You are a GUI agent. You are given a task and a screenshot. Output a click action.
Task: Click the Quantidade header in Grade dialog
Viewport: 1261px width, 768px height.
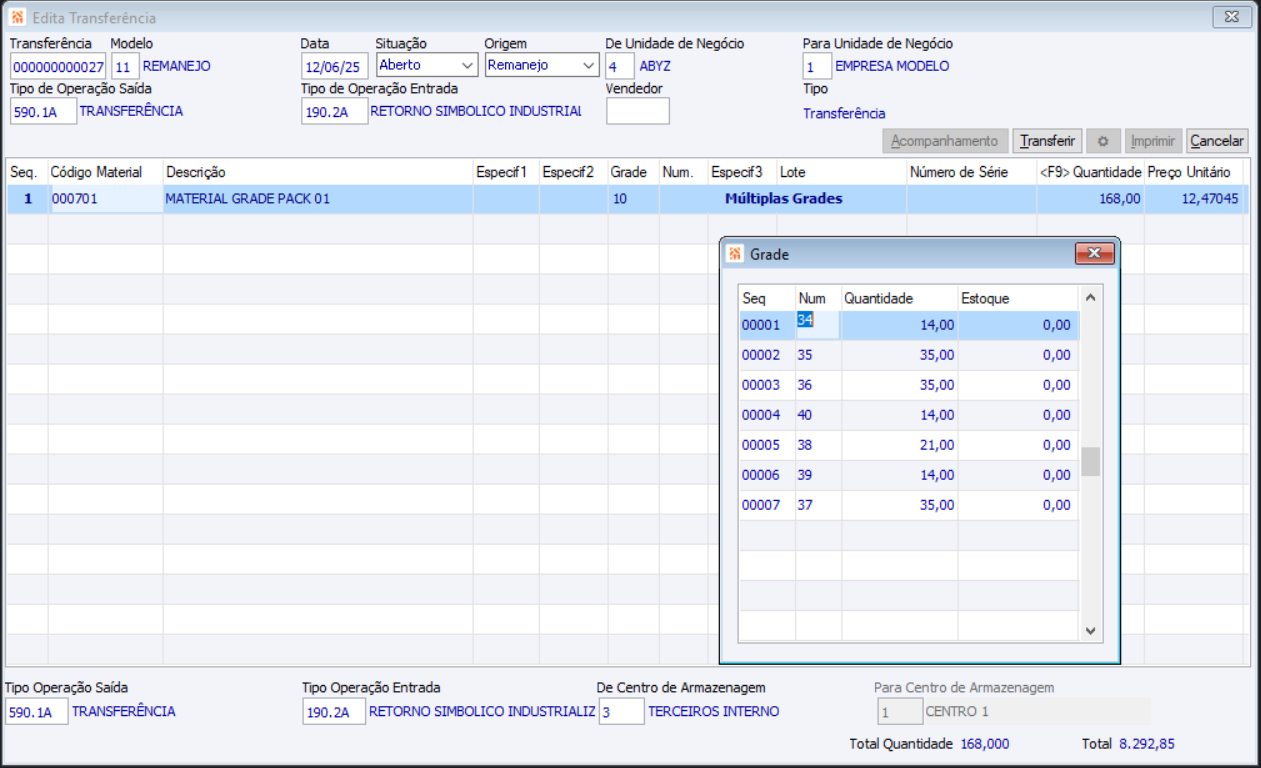[899, 298]
